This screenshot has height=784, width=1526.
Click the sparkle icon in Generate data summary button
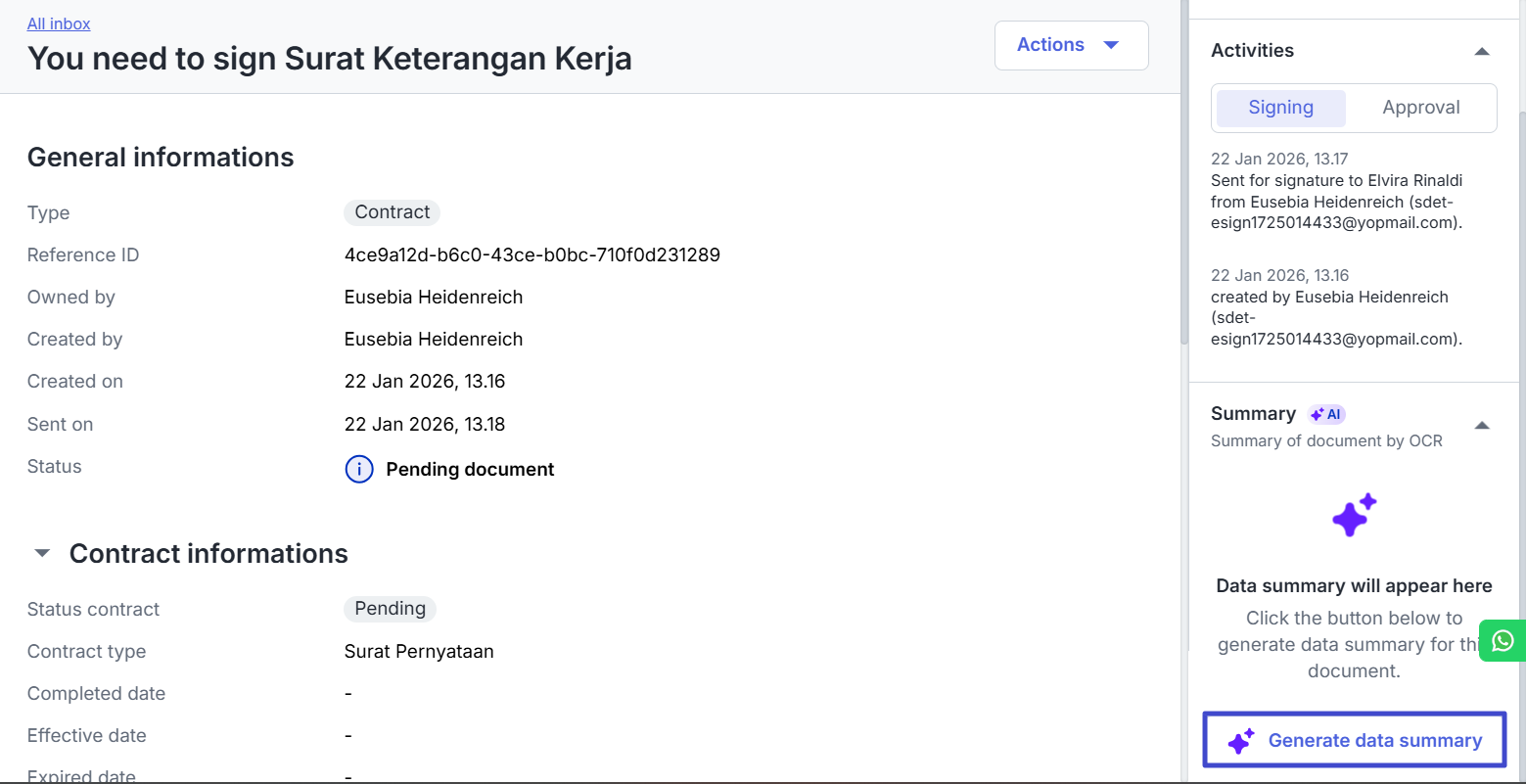tap(1241, 741)
